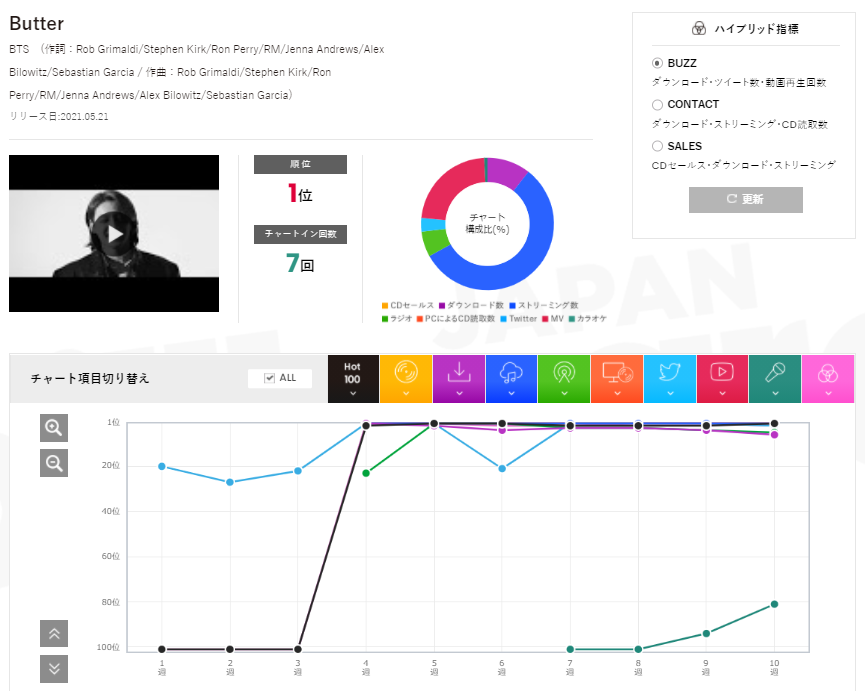Image resolution: width=865 pixels, height=691 pixels.
Task: Click the karaoke data point at week 9
Action: tap(706, 634)
